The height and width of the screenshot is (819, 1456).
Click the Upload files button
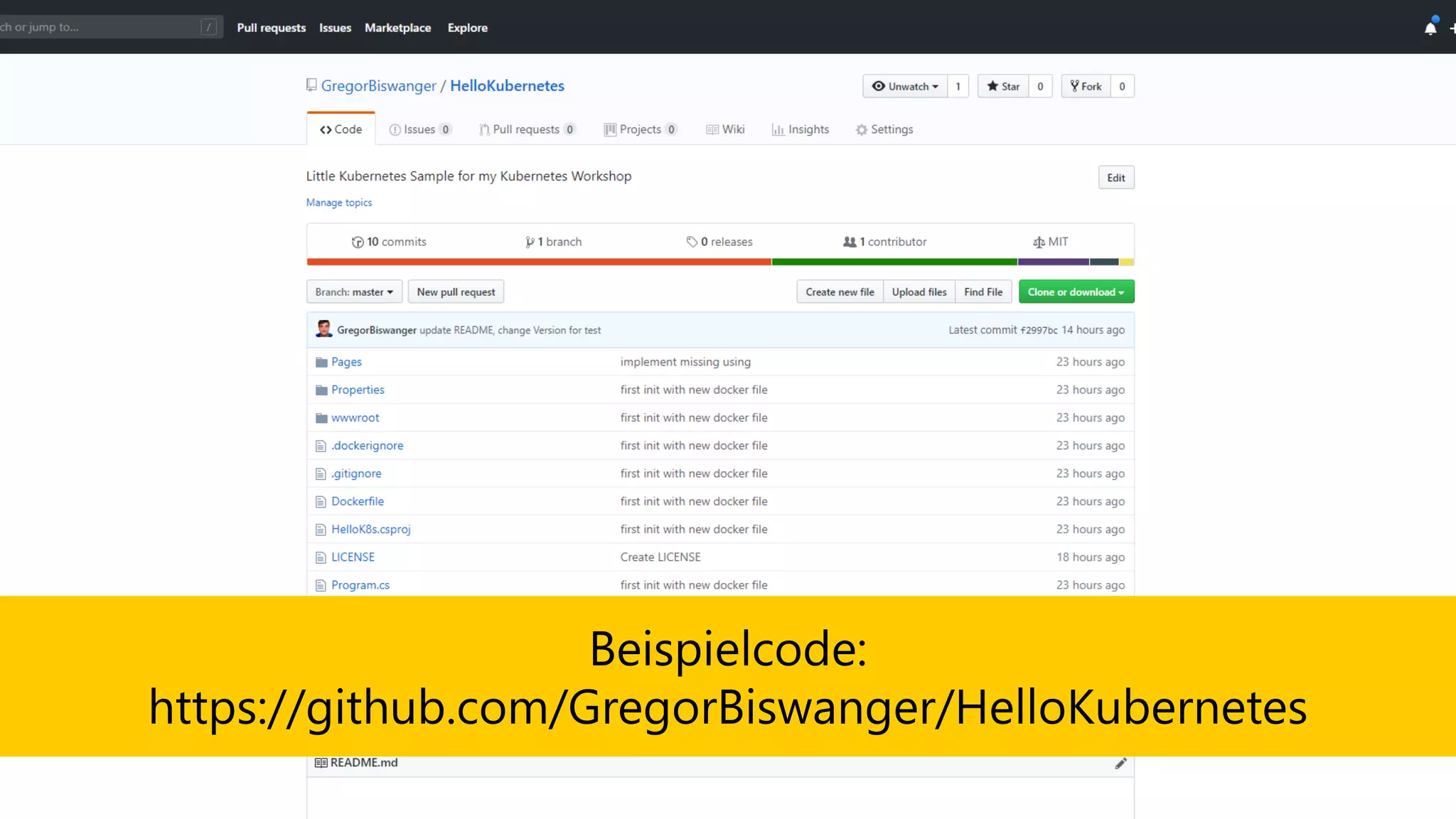tap(919, 291)
